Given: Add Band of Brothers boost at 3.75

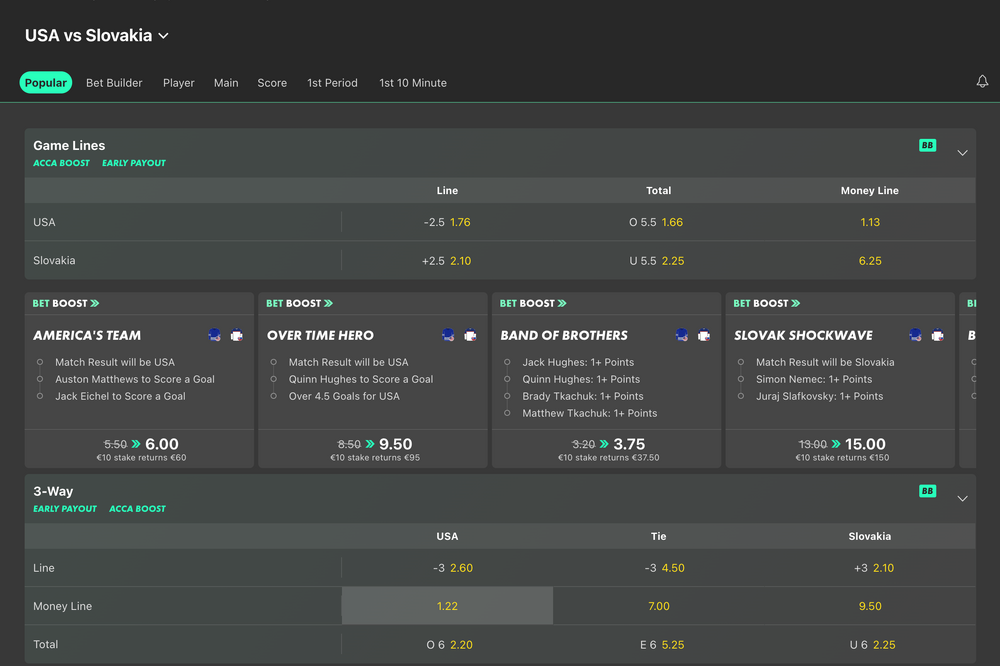Looking at the screenshot, I should pos(607,448).
